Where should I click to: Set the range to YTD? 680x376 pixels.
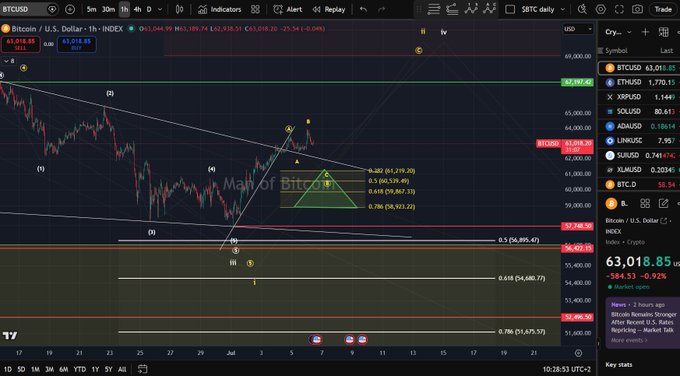click(80, 369)
